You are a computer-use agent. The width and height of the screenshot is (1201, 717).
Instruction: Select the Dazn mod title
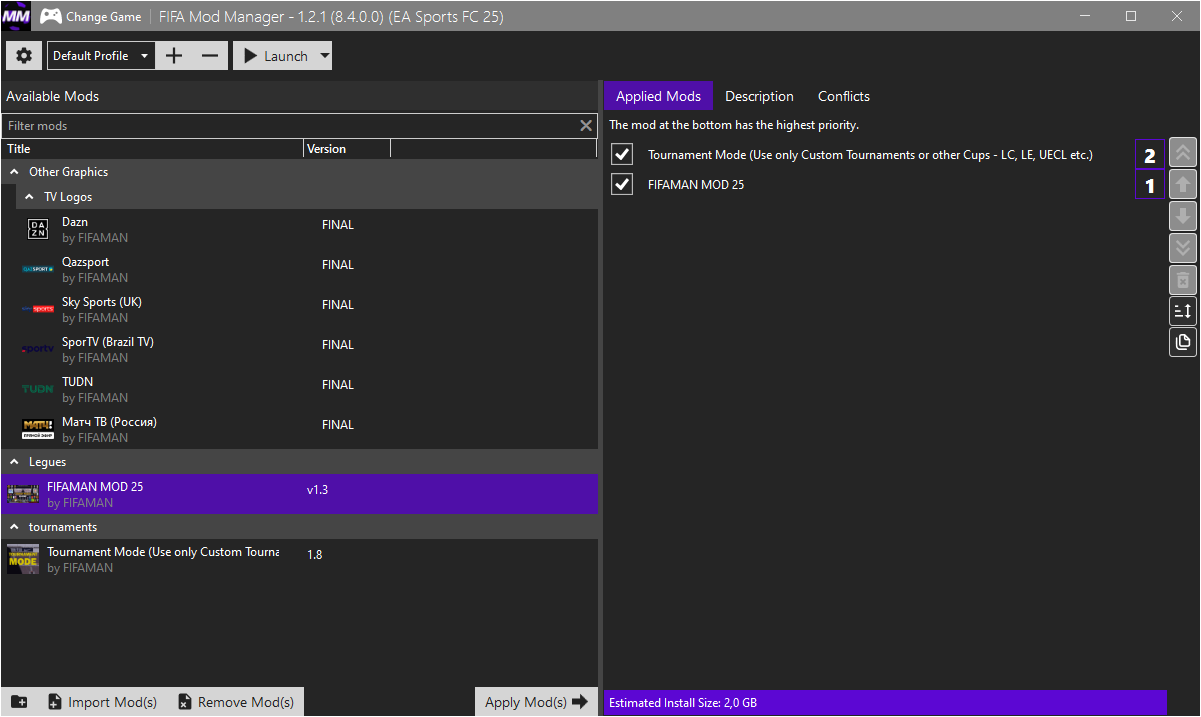click(x=75, y=222)
